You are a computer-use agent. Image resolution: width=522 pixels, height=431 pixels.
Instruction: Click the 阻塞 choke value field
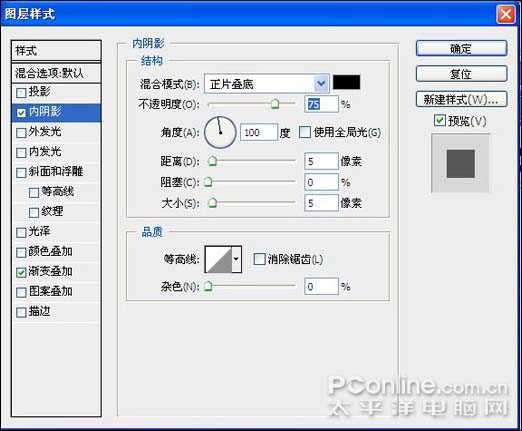pos(321,182)
